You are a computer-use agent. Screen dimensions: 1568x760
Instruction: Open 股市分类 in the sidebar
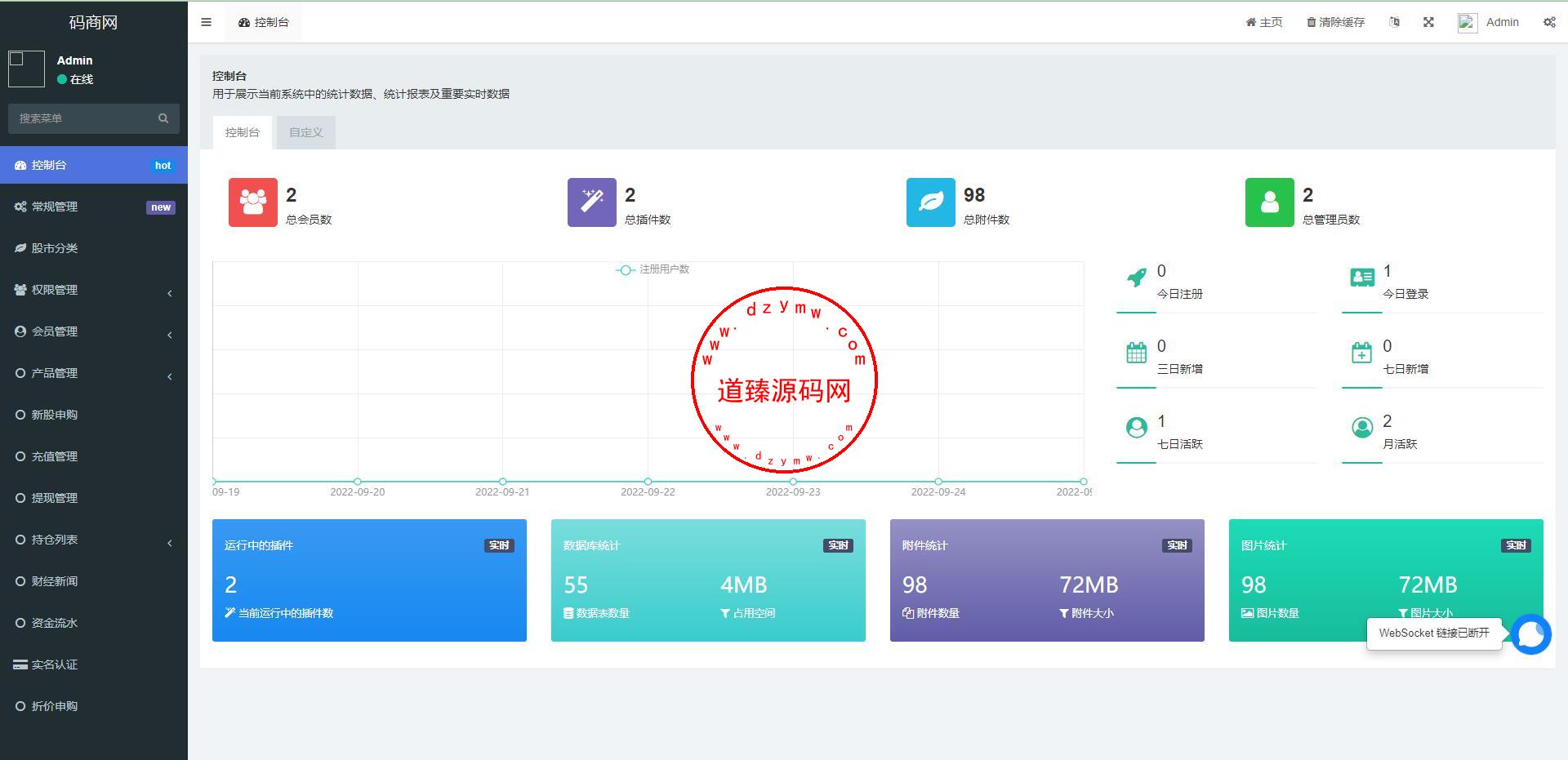click(94, 248)
